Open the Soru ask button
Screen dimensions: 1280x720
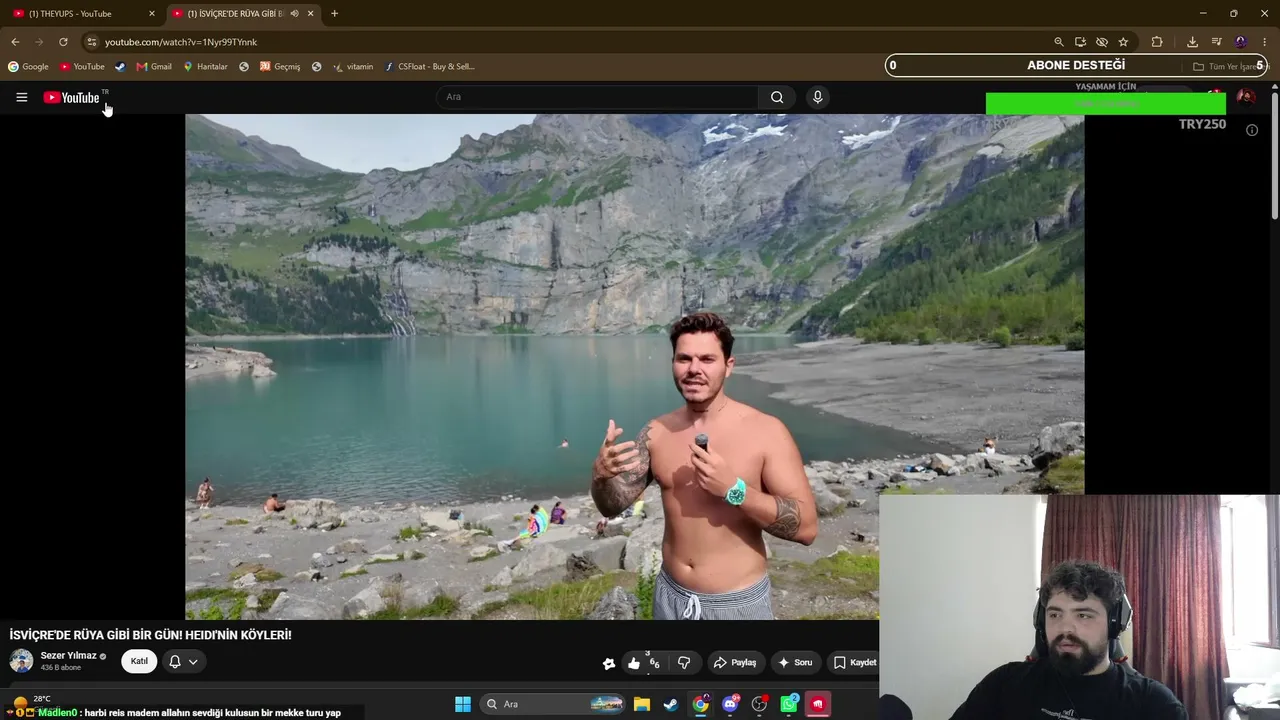point(795,662)
